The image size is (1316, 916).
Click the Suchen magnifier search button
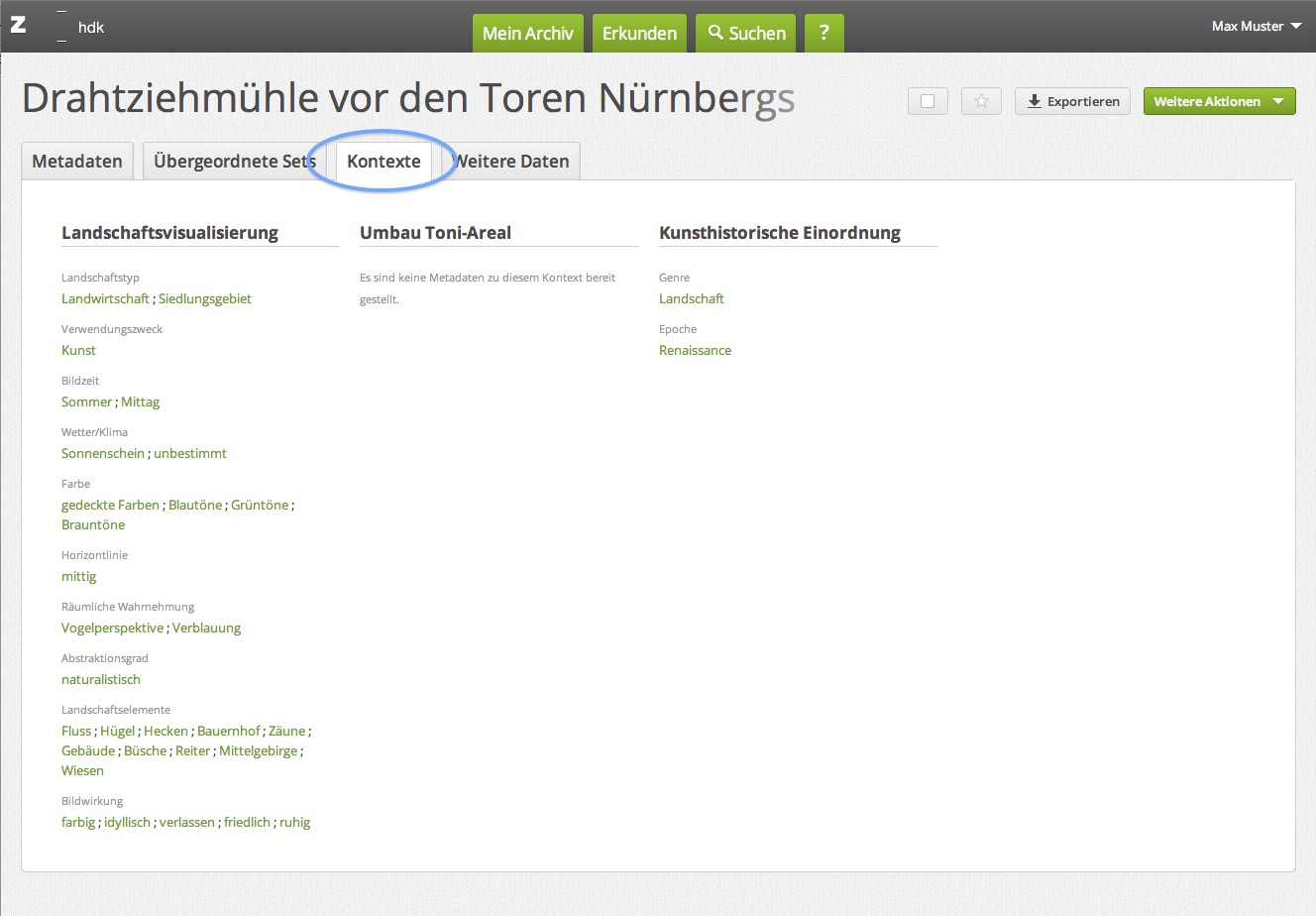746,34
